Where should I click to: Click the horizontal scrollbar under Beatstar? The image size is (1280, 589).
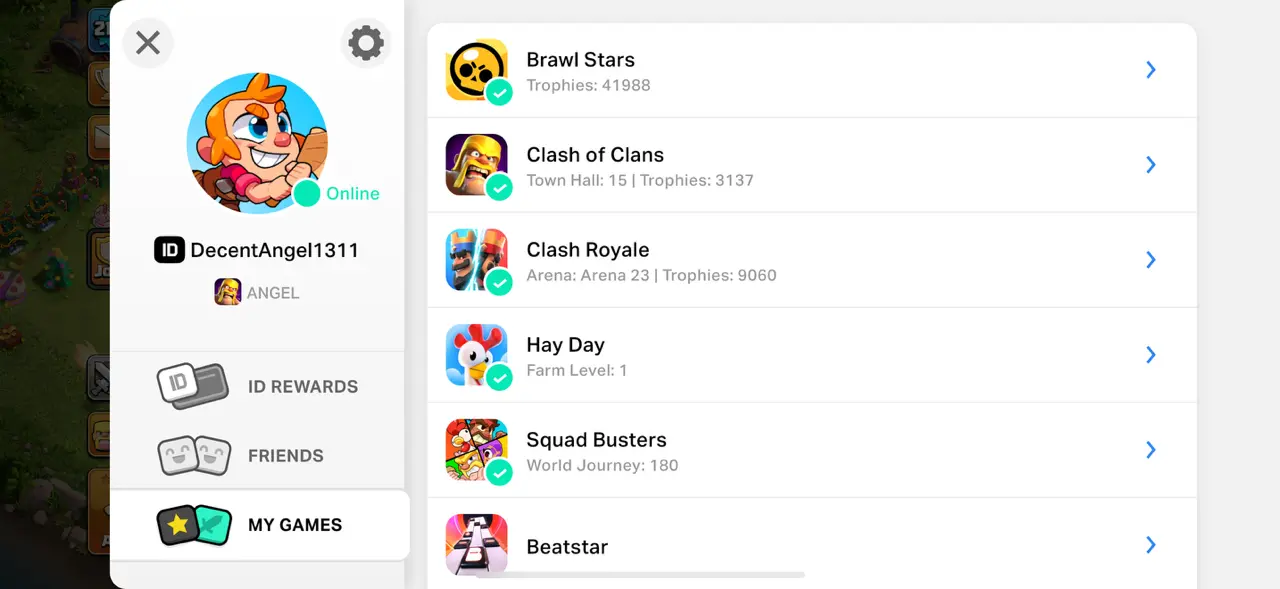click(640, 575)
